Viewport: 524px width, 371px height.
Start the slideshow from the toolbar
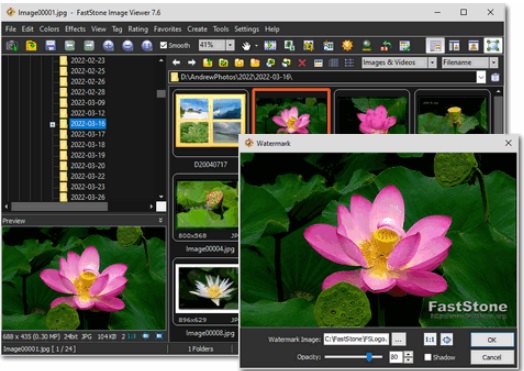click(270, 45)
